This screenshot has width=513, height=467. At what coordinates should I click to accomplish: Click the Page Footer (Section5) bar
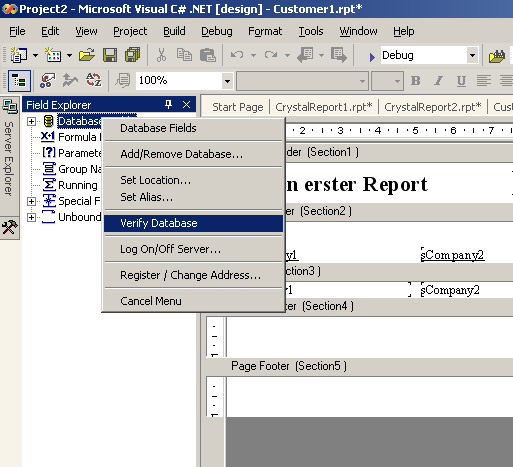[359, 366]
